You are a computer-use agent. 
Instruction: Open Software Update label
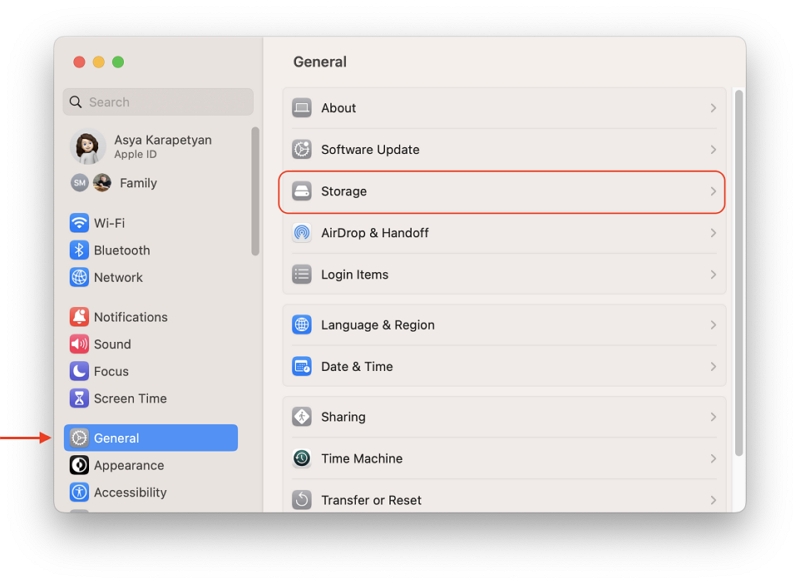point(370,149)
